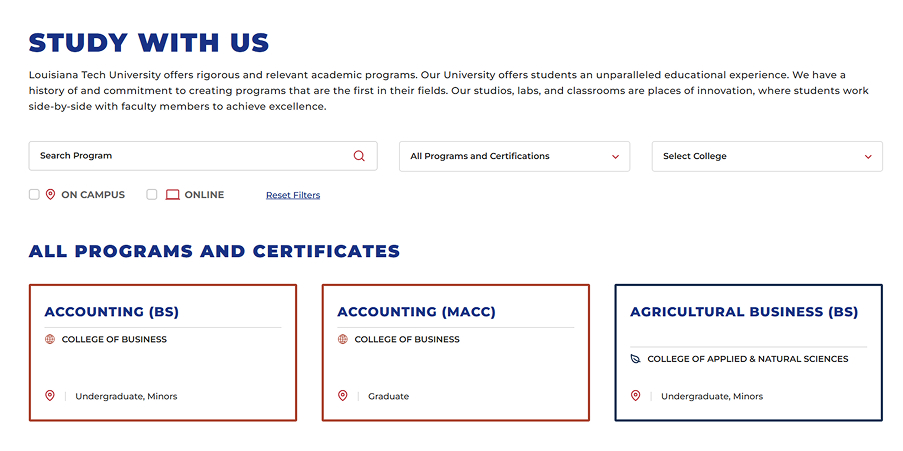Focus the Search Program input field
Screen dimensions: 903x451
190,156
